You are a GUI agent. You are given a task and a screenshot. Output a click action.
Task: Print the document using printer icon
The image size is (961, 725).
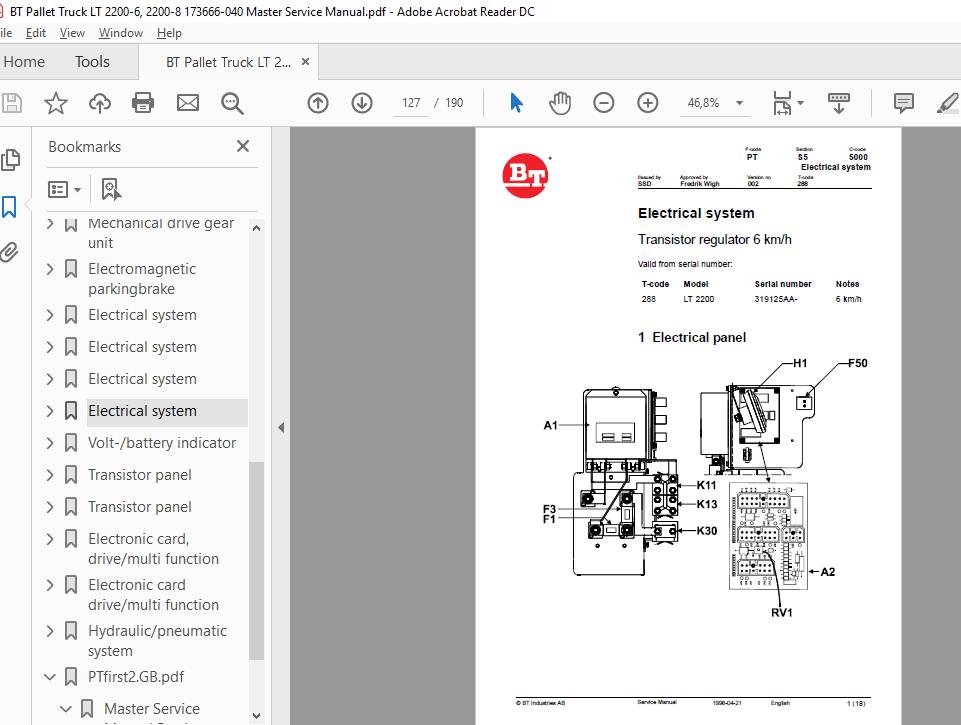143,103
